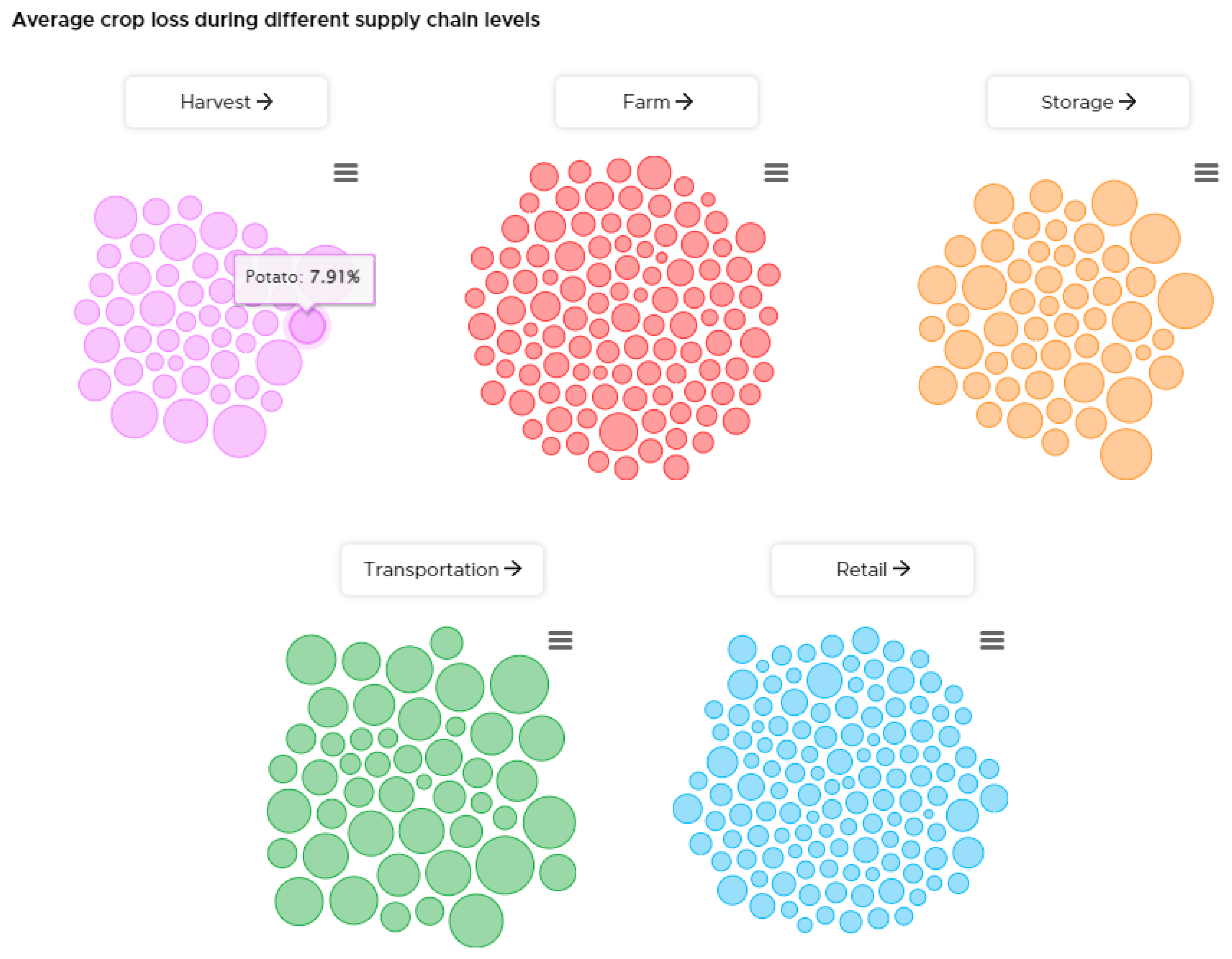
Task: Open the Transportation level button
Action: 442,570
